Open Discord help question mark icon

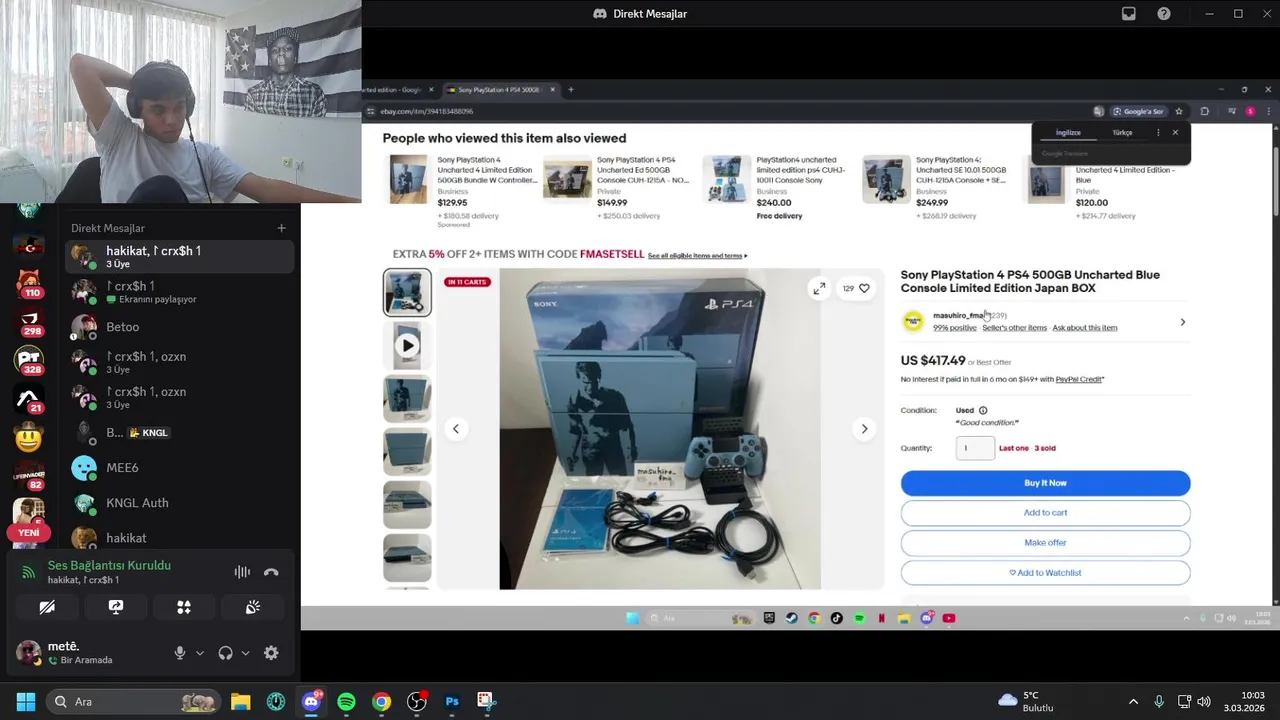(1164, 14)
